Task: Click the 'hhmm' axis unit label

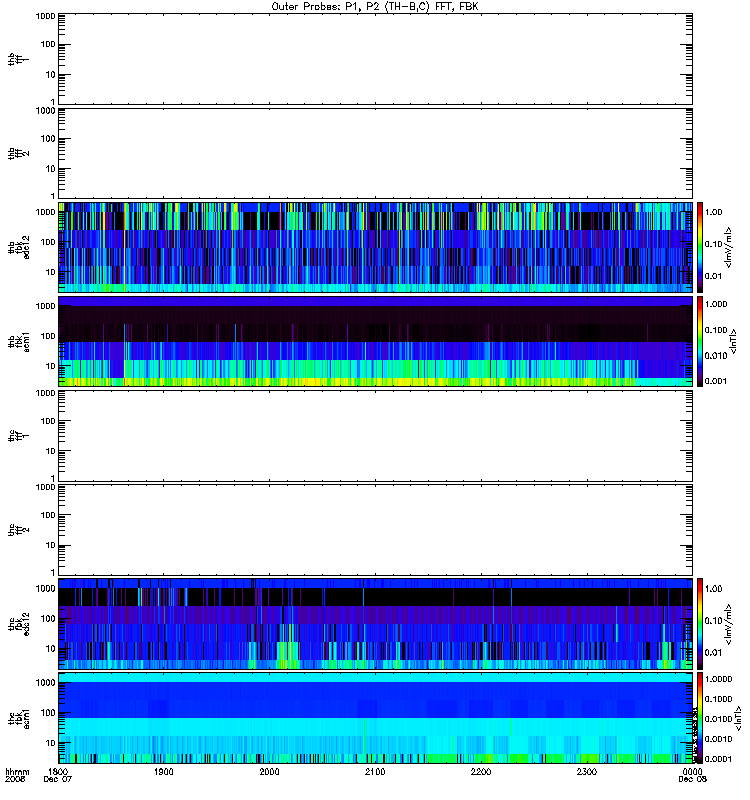Action: [17, 772]
